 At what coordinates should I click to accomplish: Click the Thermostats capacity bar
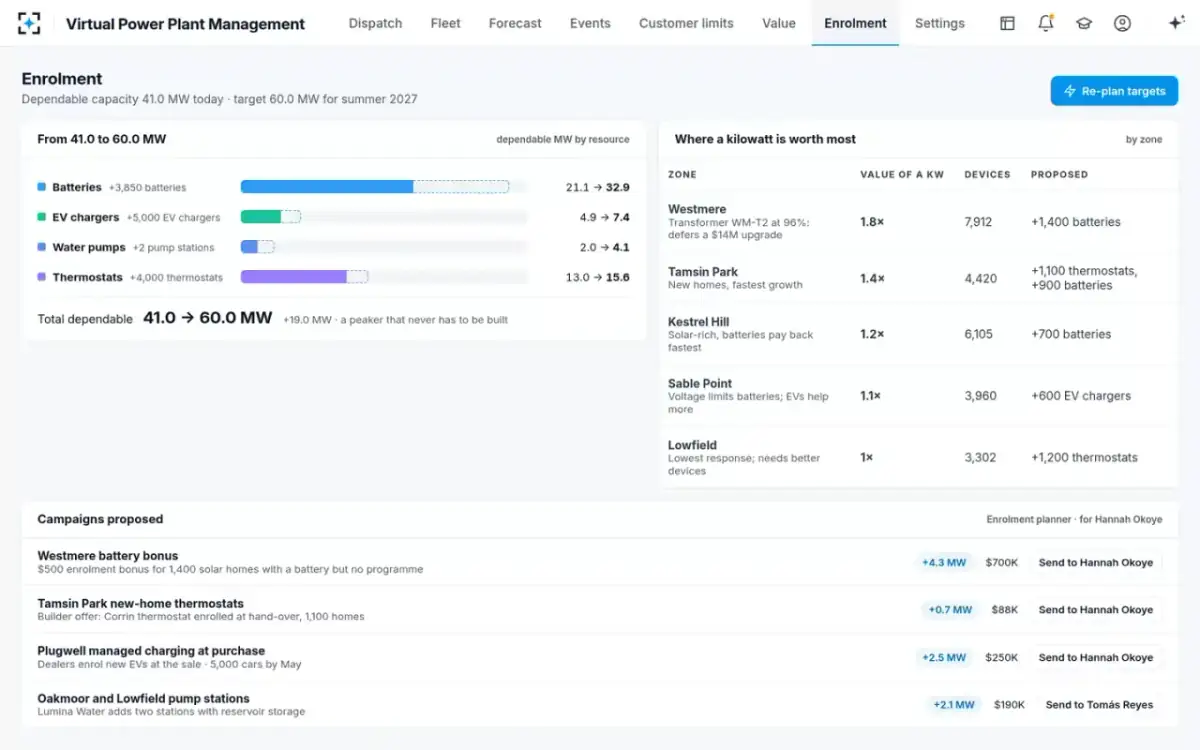(x=384, y=277)
